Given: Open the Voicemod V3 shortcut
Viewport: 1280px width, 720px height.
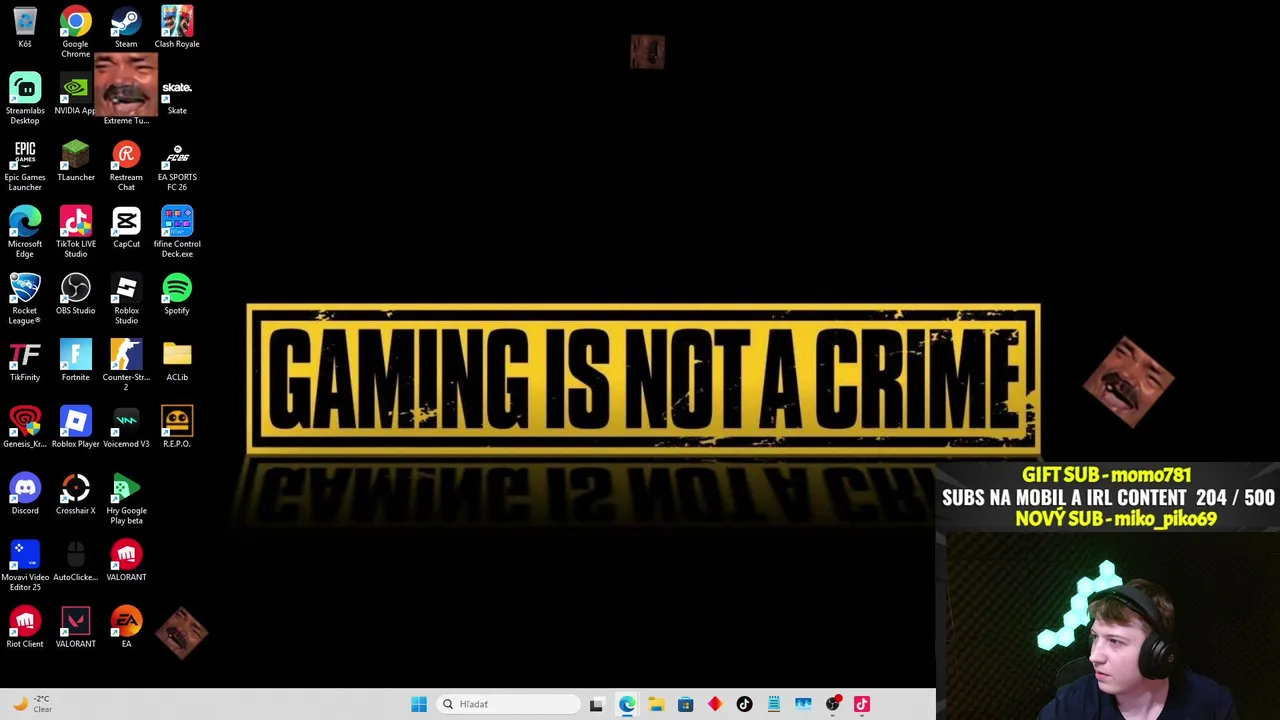Looking at the screenshot, I should pos(126,428).
